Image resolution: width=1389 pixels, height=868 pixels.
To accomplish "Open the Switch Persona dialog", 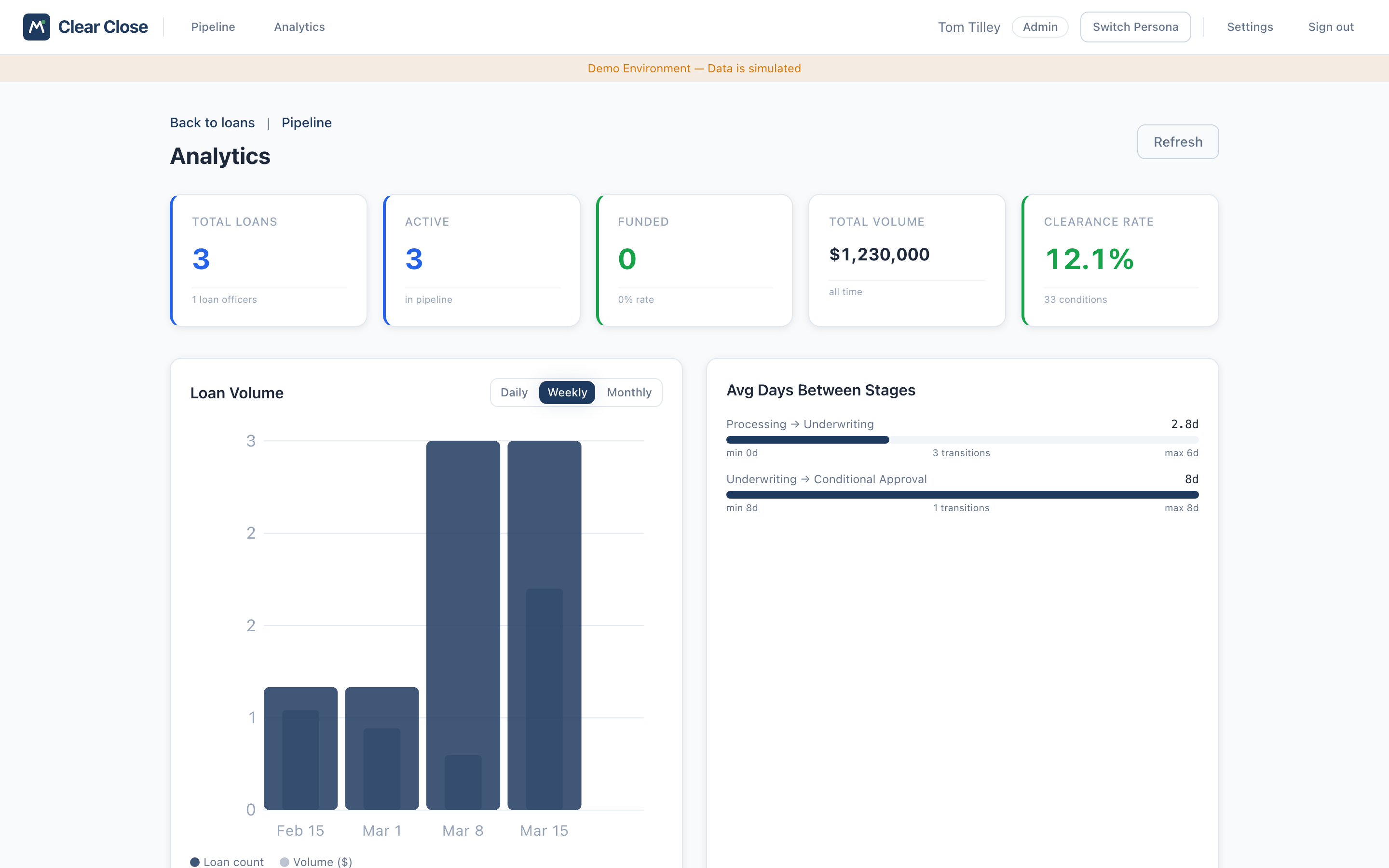I will 1135,27.
